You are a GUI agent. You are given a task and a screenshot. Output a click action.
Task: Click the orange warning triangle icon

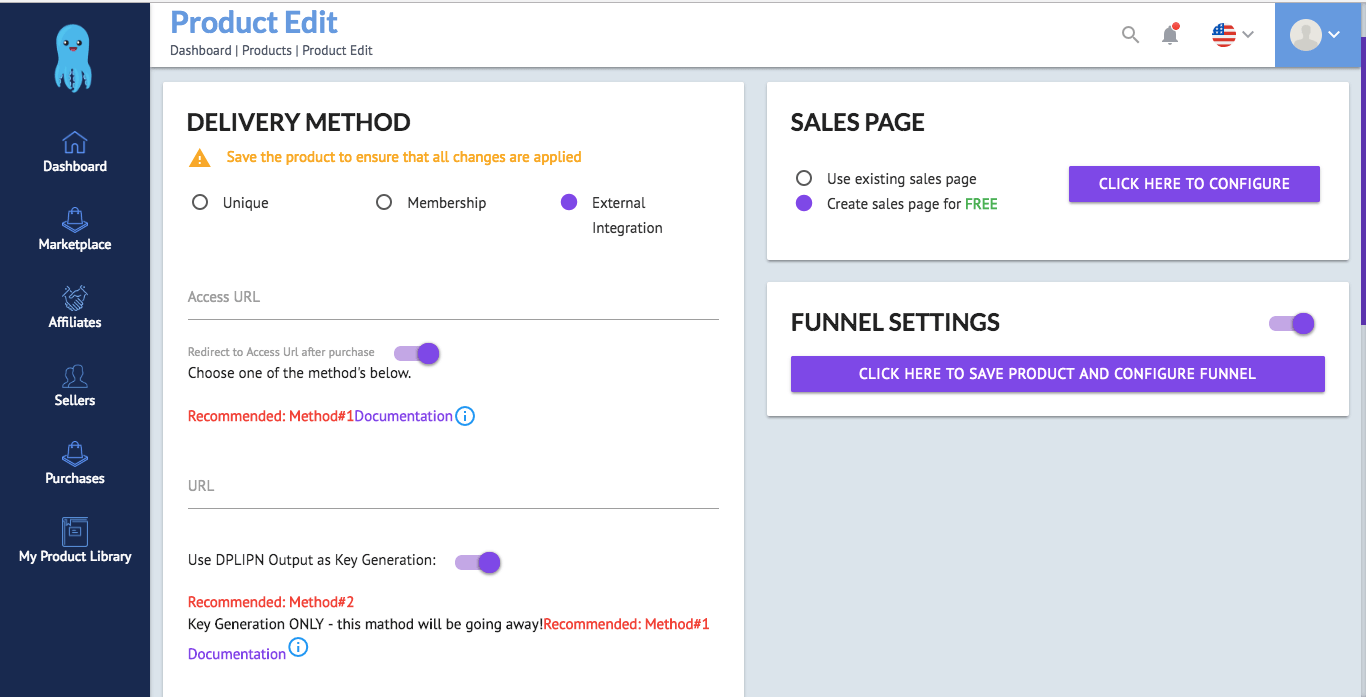point(200,158)
